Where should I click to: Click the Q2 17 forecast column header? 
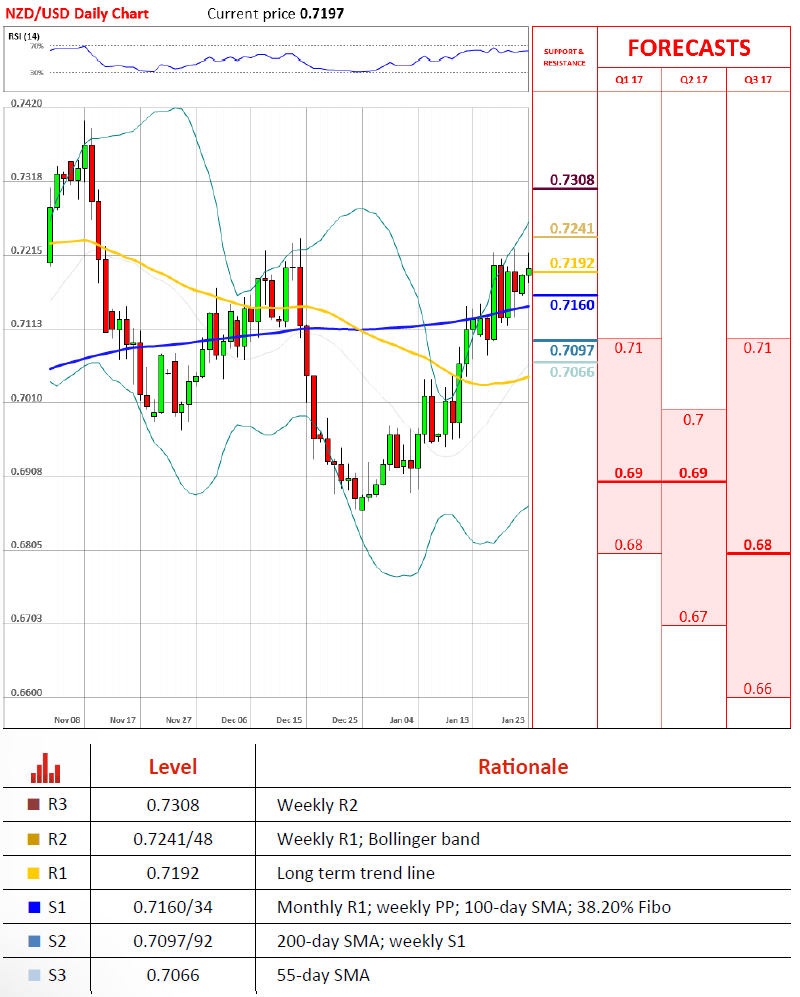tap(693, 79)
